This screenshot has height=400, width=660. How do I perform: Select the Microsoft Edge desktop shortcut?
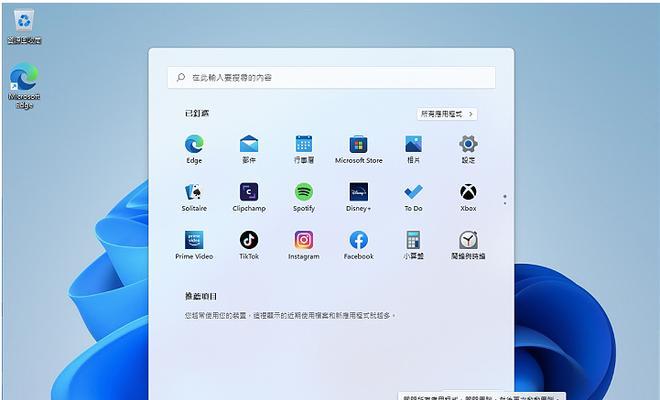tap(24, 86)
